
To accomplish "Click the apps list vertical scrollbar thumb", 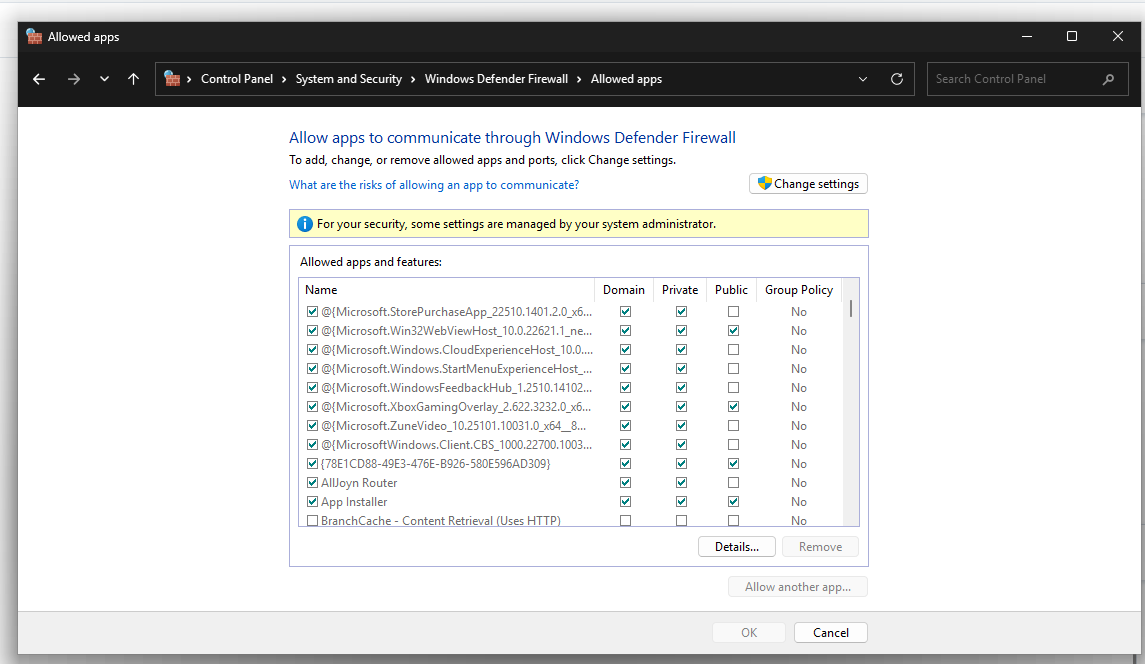I will coord(851,308).
